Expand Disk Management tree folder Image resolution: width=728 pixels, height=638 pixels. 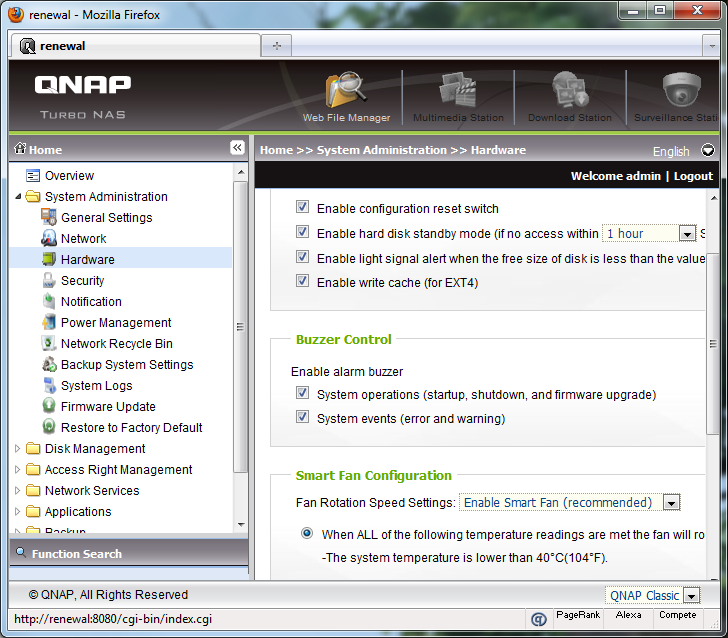(x=18, y=449)
